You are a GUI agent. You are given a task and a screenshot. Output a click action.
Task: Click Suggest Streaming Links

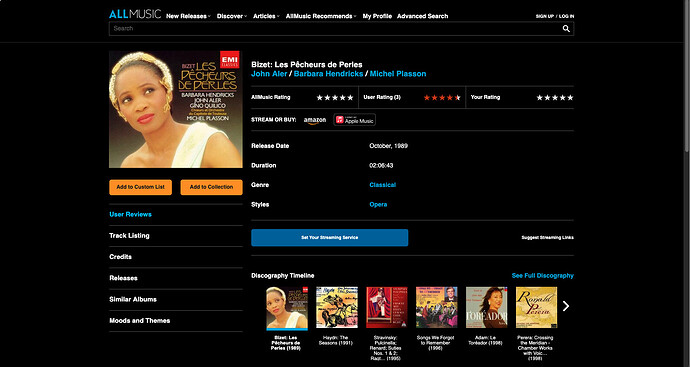tap(547, 238)
